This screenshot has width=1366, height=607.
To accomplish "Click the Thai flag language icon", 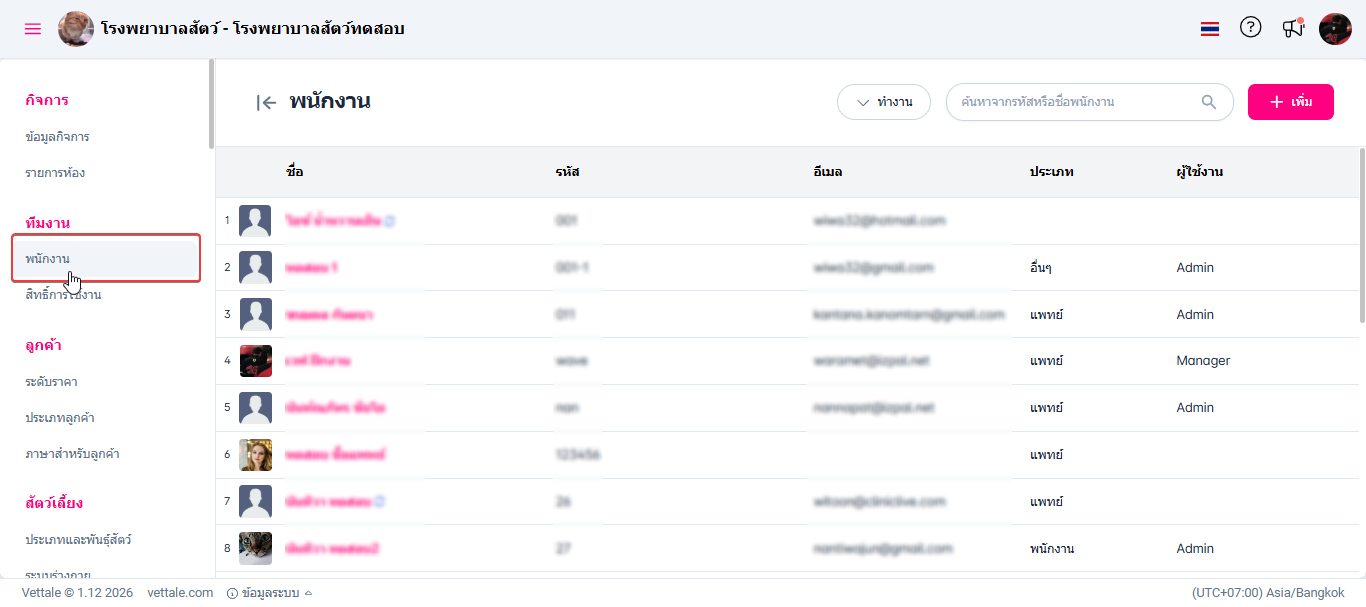I will [1210, 29].
